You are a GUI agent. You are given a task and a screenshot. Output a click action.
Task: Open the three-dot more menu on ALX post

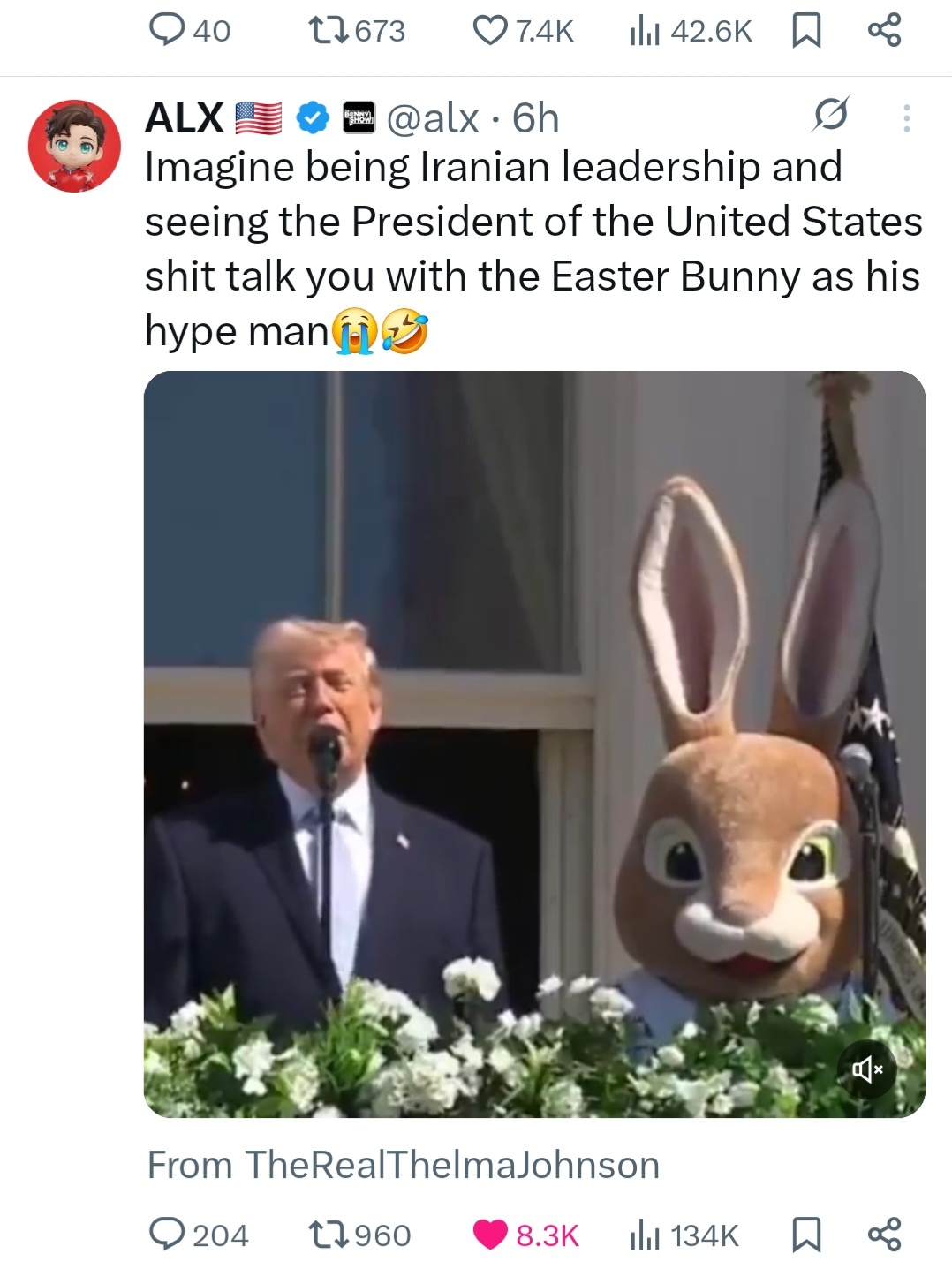[x=905, y=117]
